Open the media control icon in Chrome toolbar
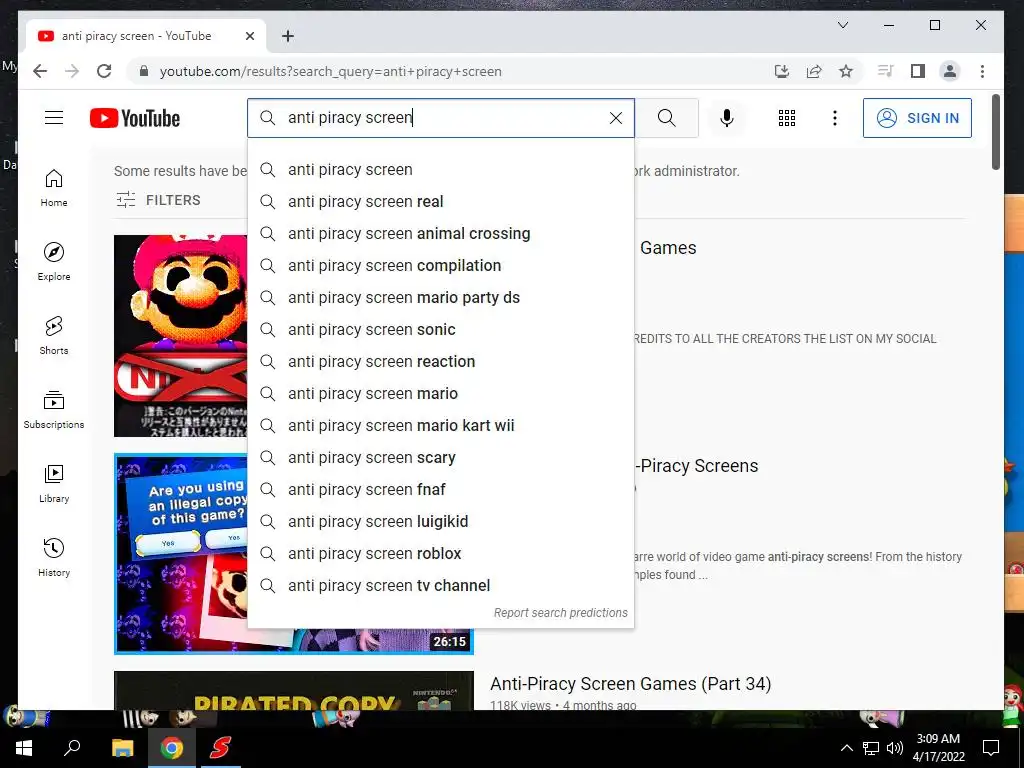This screenshot has width=1024, height=768. [886, 71]
